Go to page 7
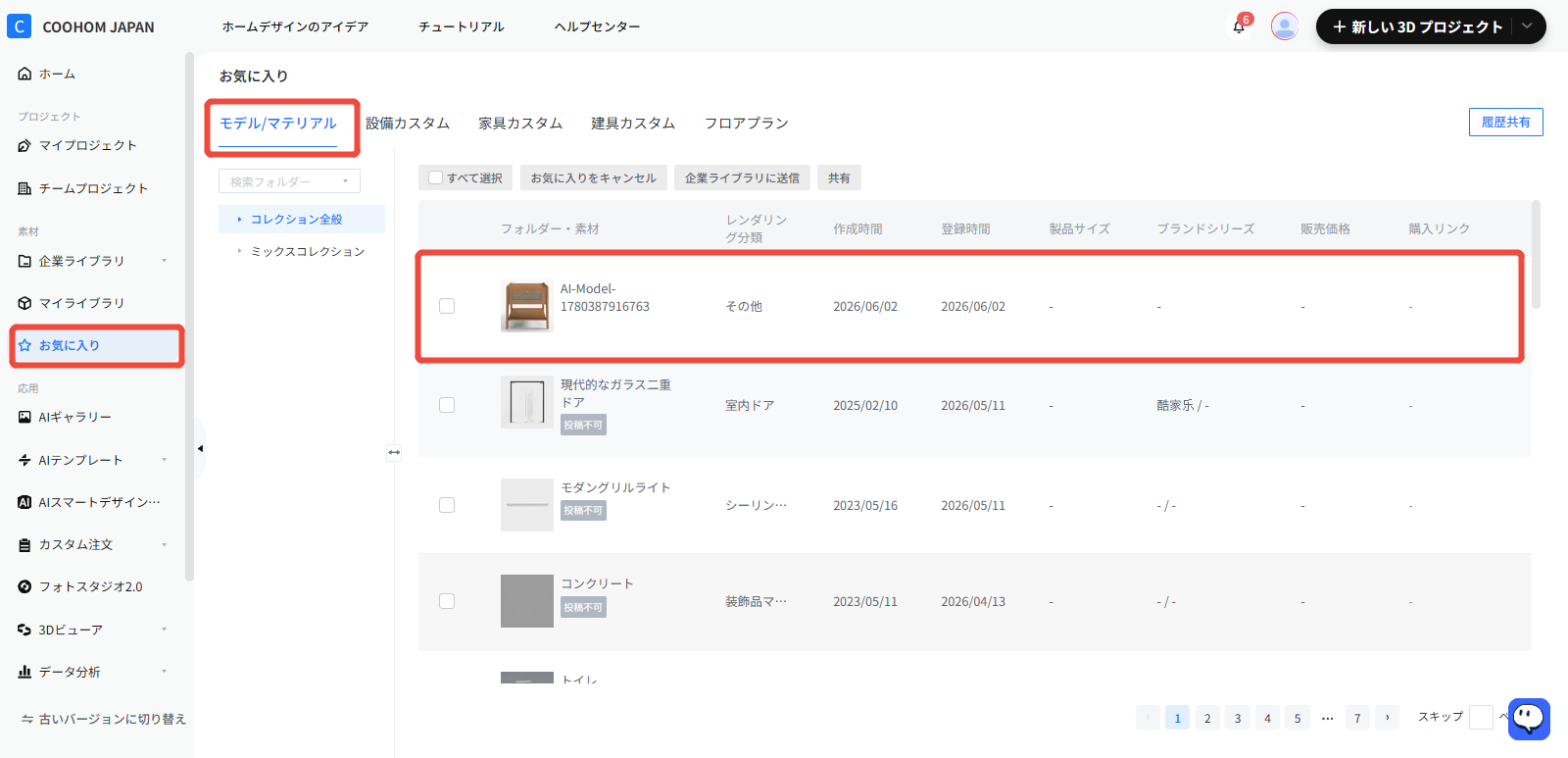Viewport: 1568px width, 758px height. [x=1357, y=718]
